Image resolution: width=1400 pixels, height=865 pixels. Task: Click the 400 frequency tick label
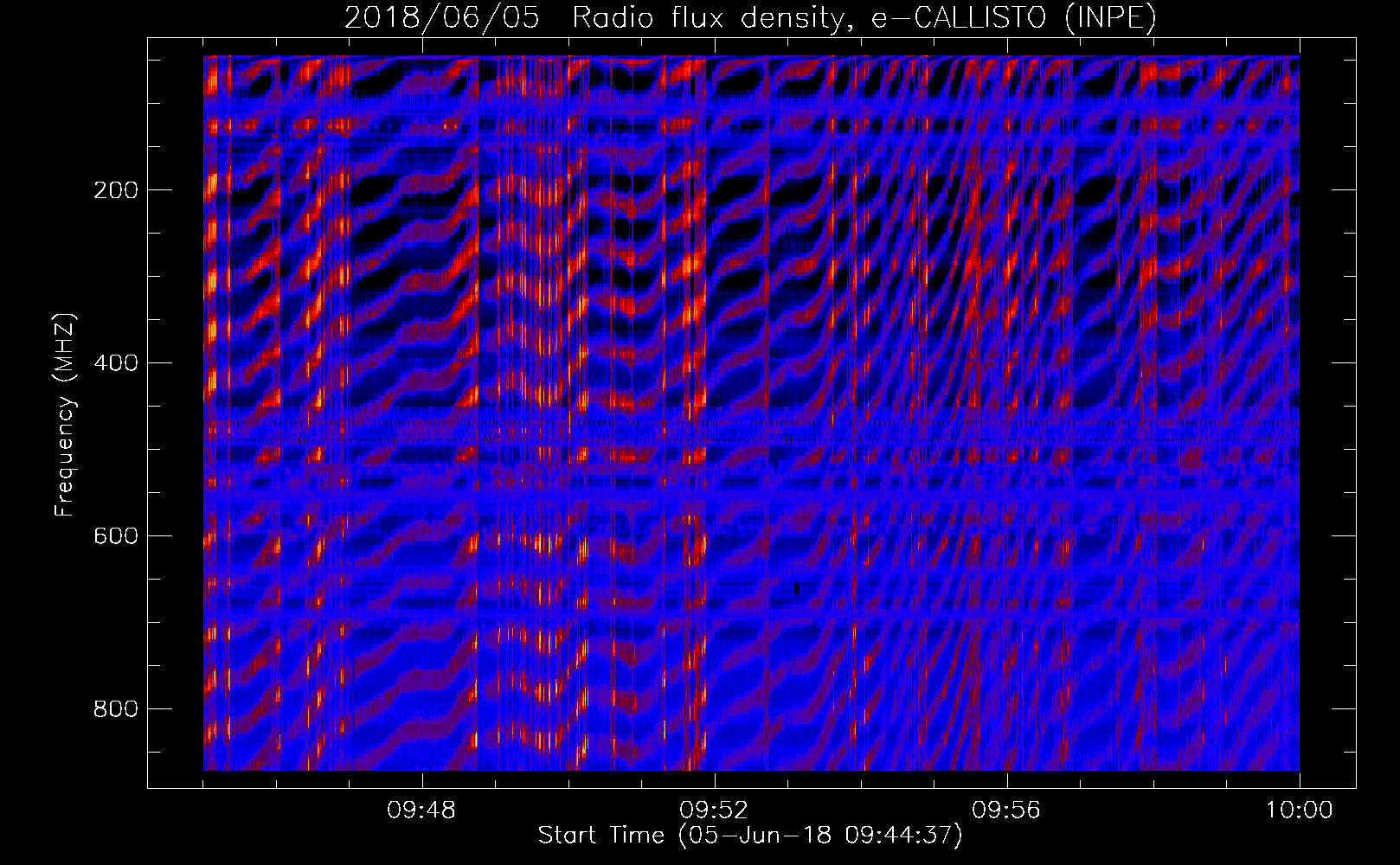pyautogui.click(x=116, y=363)
